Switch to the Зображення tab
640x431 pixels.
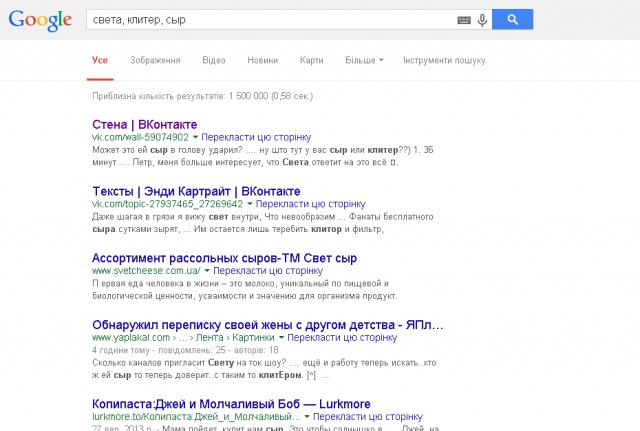tap(155, 60)
